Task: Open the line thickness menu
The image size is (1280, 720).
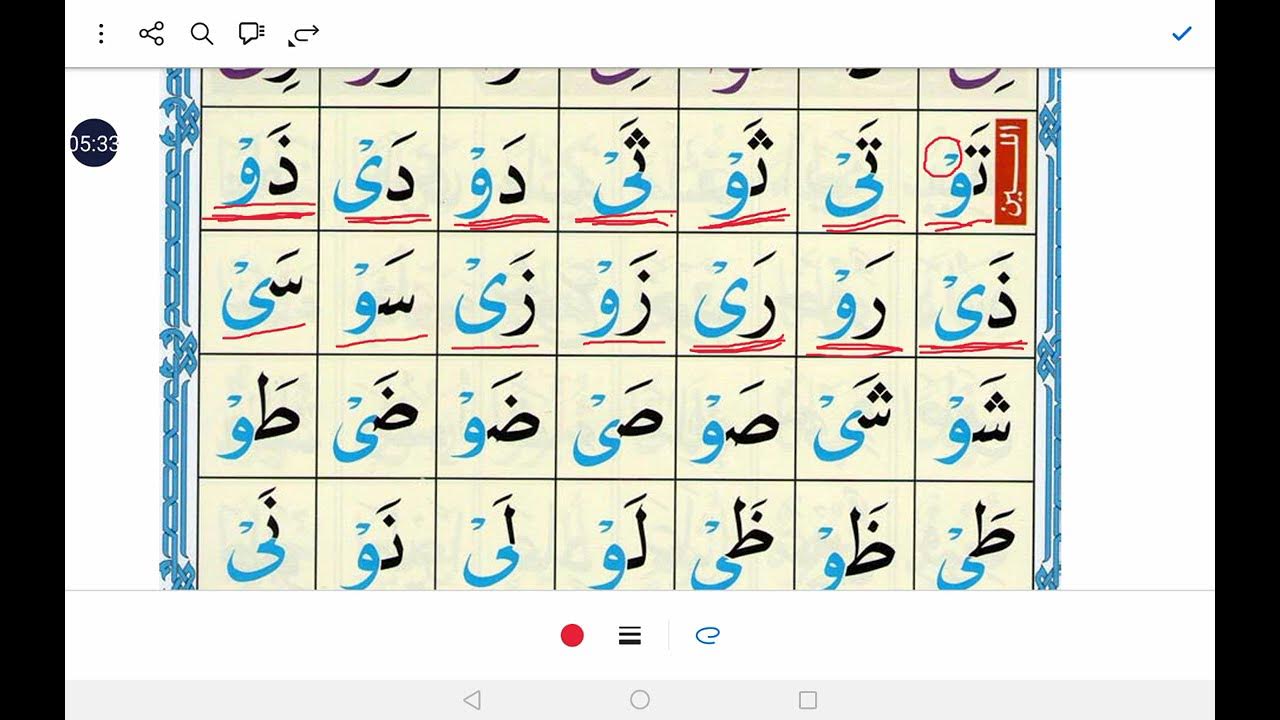Action: pyautogui.click(x=629, y=635)
